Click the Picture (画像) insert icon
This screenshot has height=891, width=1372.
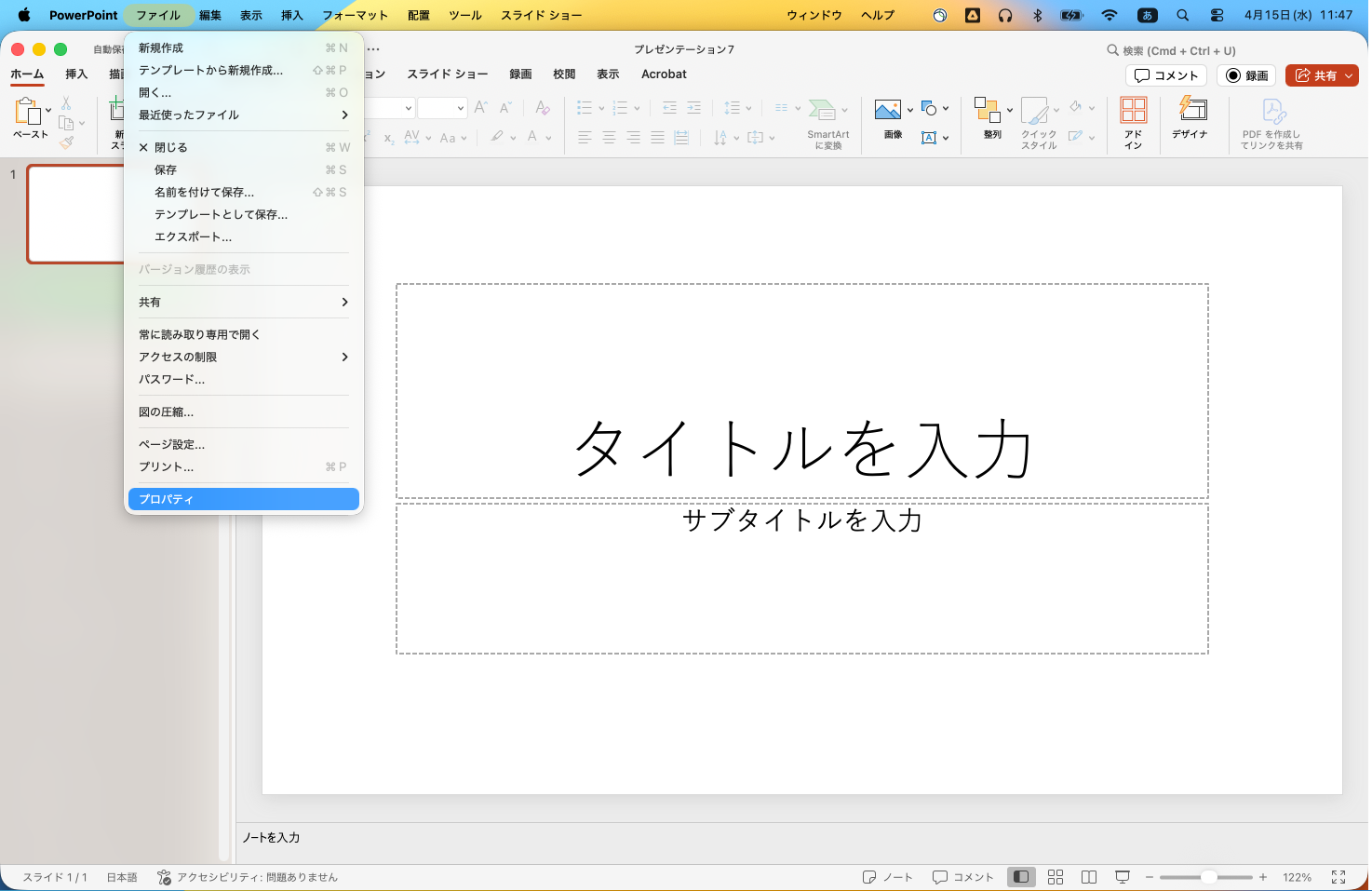[888, 112]
